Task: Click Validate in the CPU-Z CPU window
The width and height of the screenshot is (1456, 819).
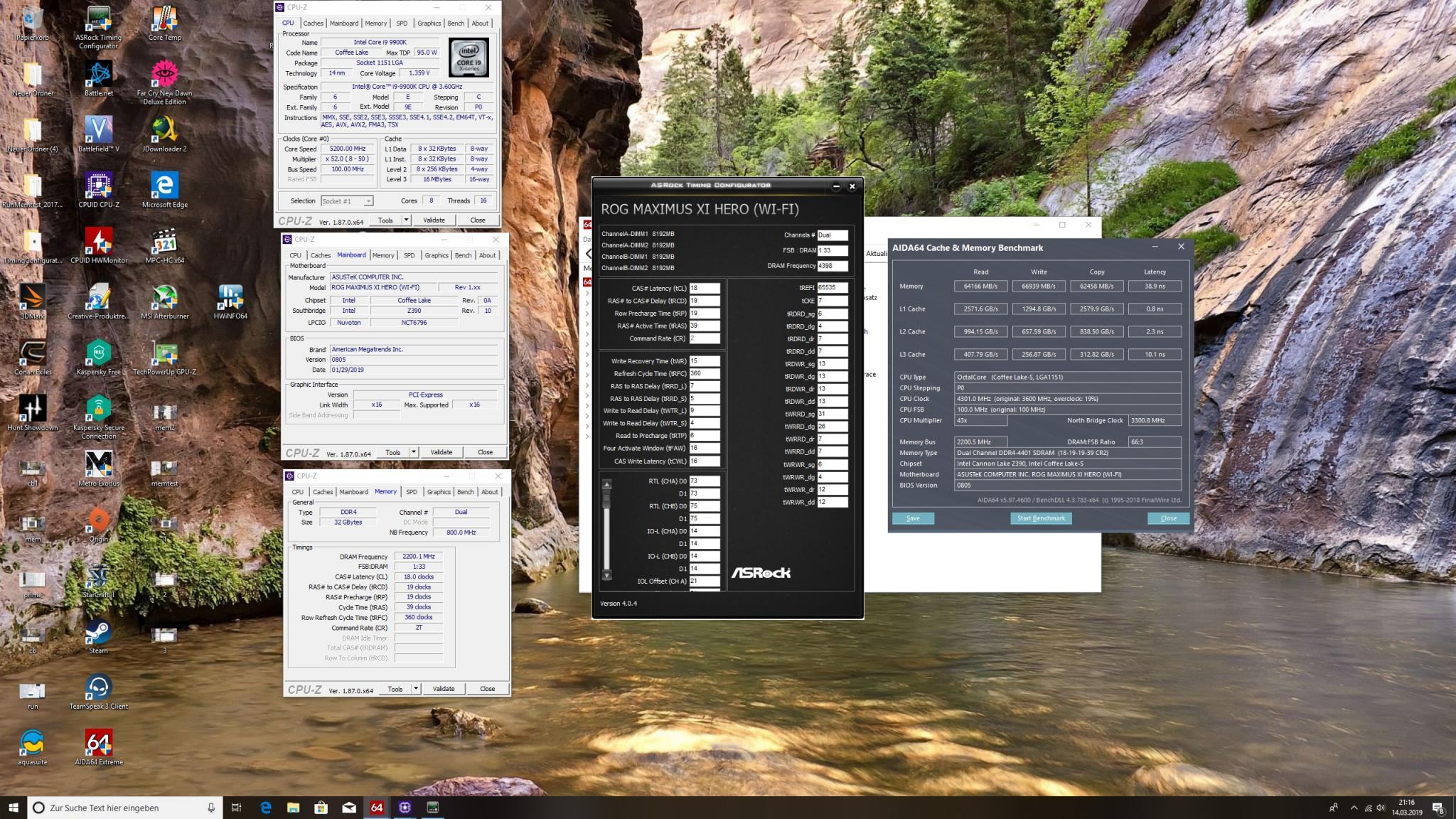Action: tap(434, 220)
